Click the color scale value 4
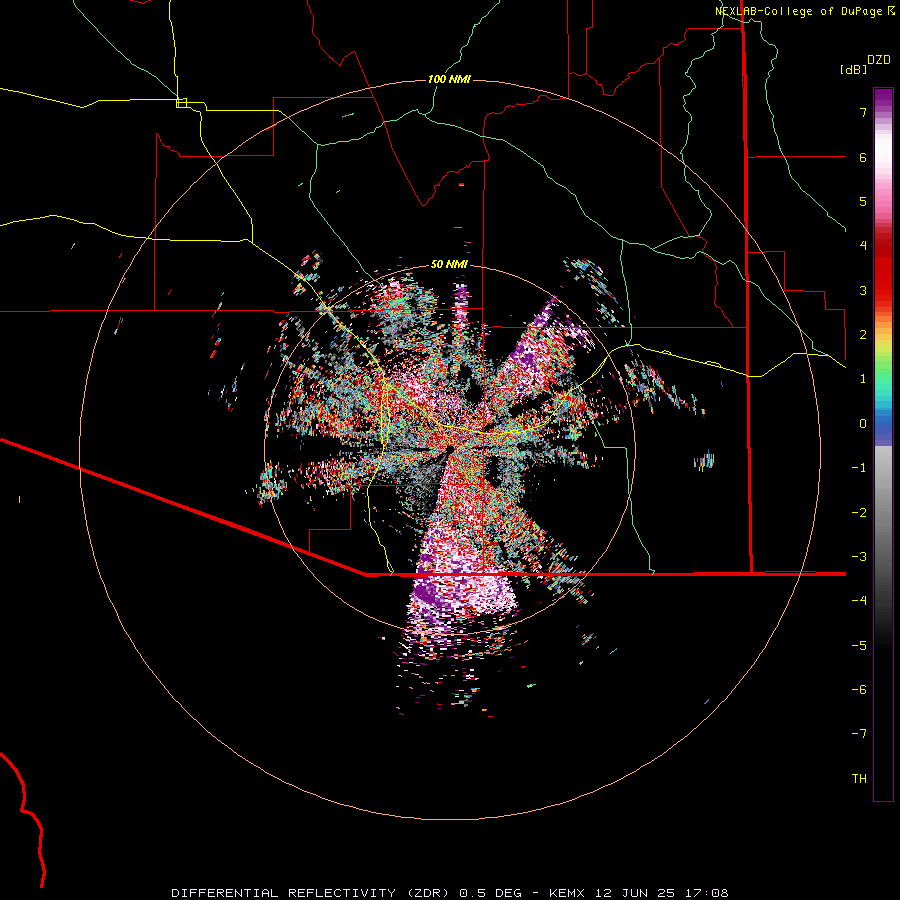Image resolution: width=900 pixels, height=900 pixels. pos(863,246)
